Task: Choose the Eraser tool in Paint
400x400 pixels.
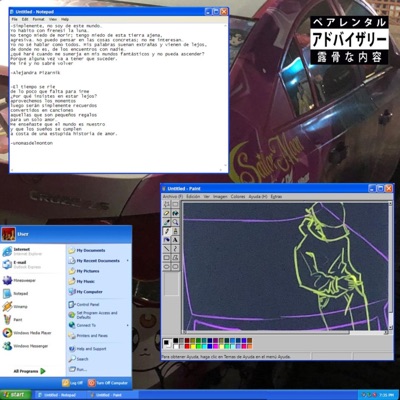Action: 167,213
